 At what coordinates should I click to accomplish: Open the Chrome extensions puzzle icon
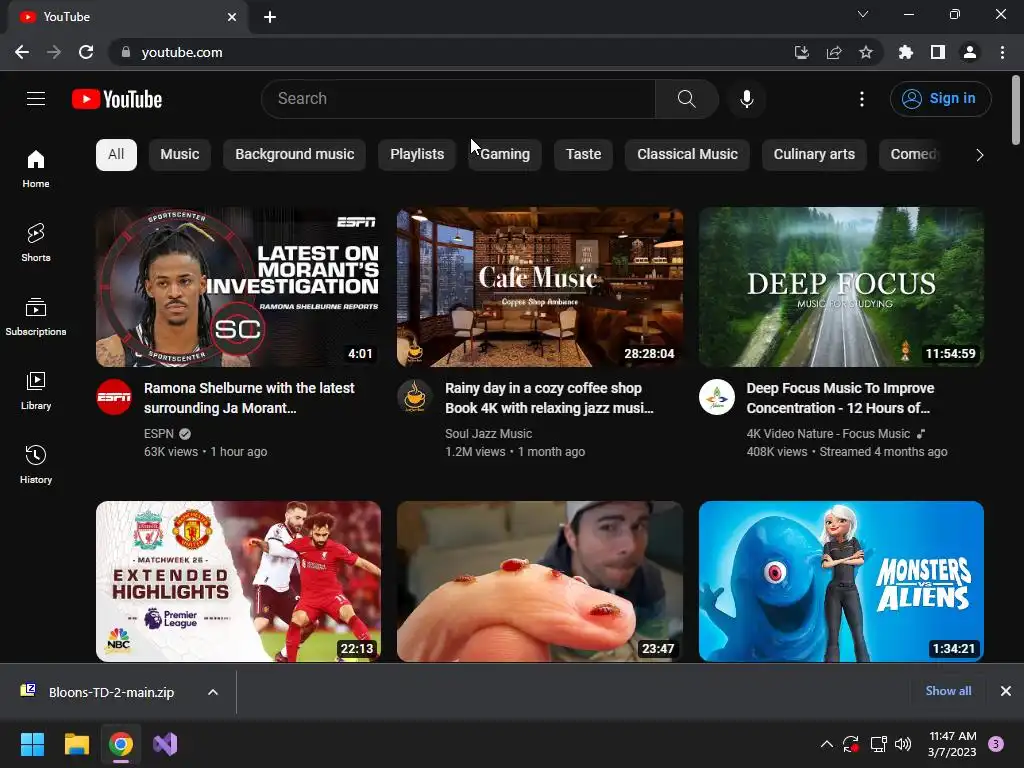(906, 52)
